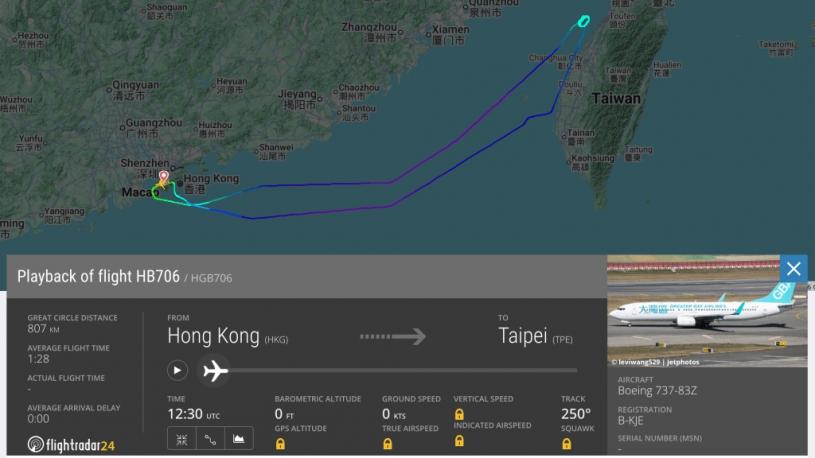Click the Boeing 737-83Z aircraft type
Viewport: 815px width, 458px height.
pyautogui.click(x=657, y=391)
